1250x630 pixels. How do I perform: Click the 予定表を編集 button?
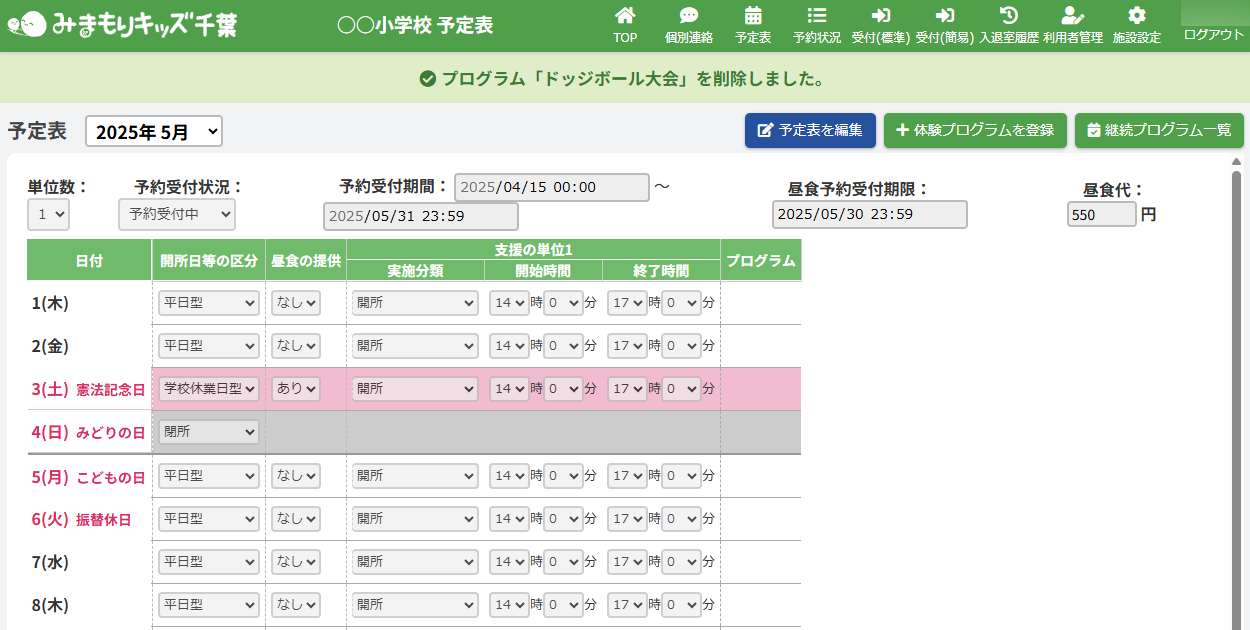click(810, 130)
